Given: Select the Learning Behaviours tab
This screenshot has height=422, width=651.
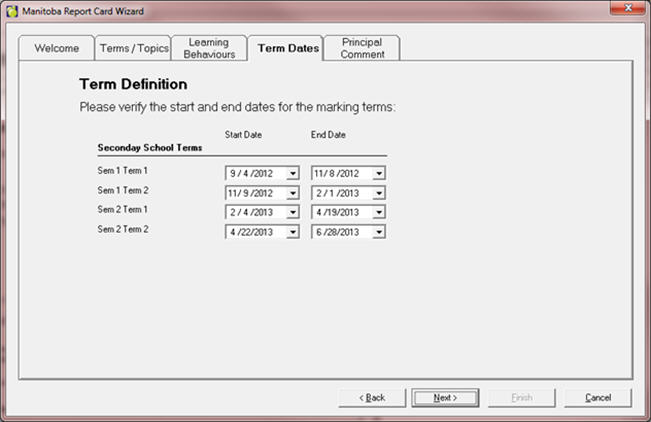Looking at the screenshot, I should coord(208,48).
